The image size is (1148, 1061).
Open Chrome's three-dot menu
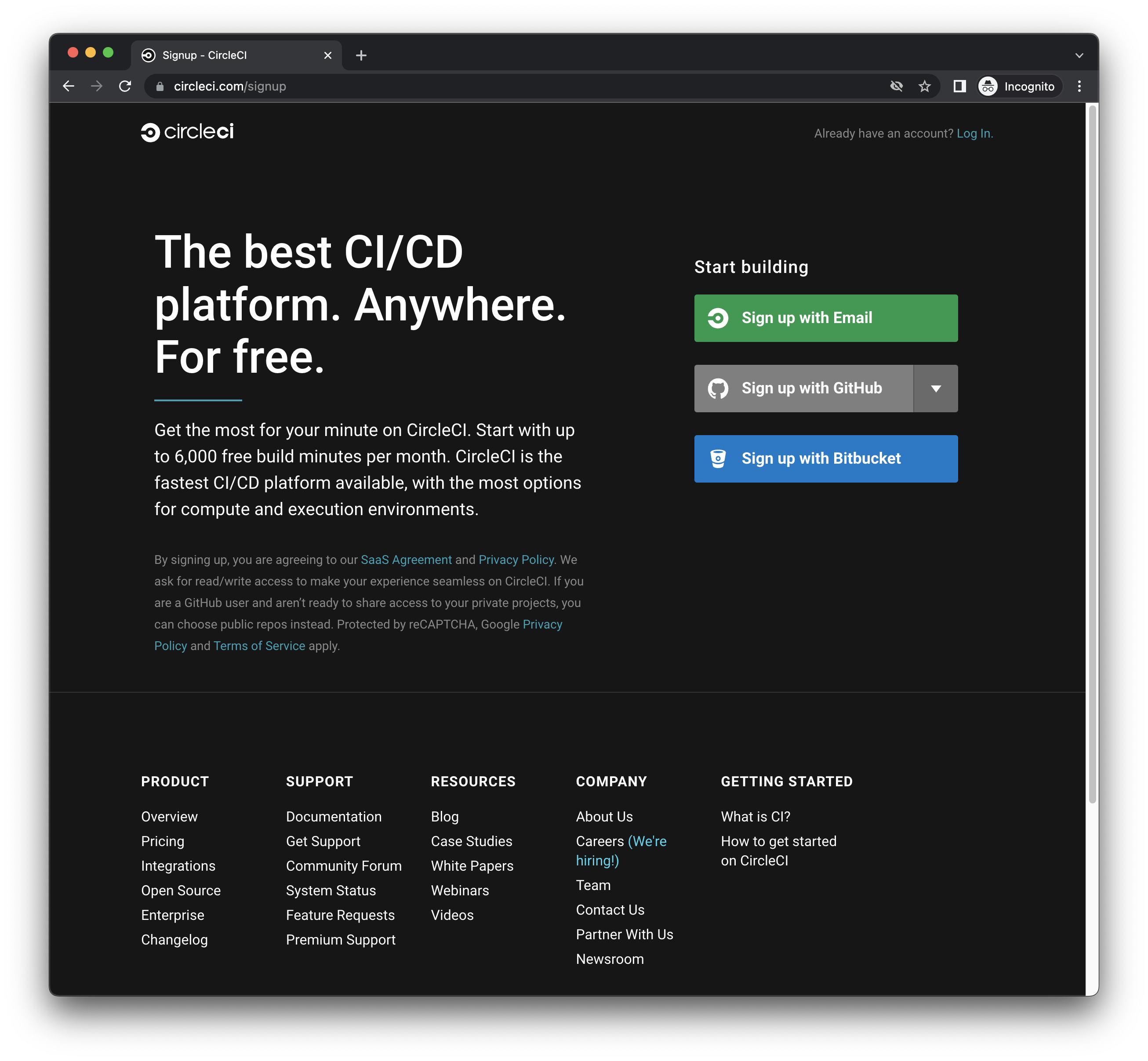(x=1079, y=86)
